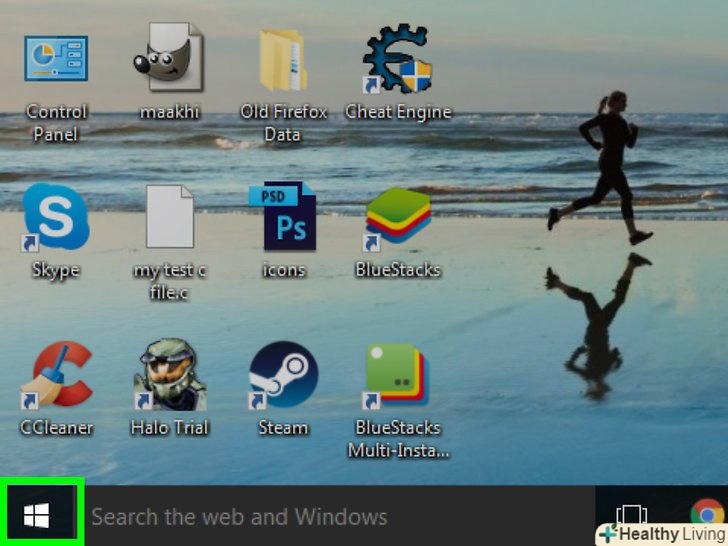The width and height of the screenshot is (728, 546).
Task: Select the maakhi GIMP file icon
Action: (x=169, y=57)
